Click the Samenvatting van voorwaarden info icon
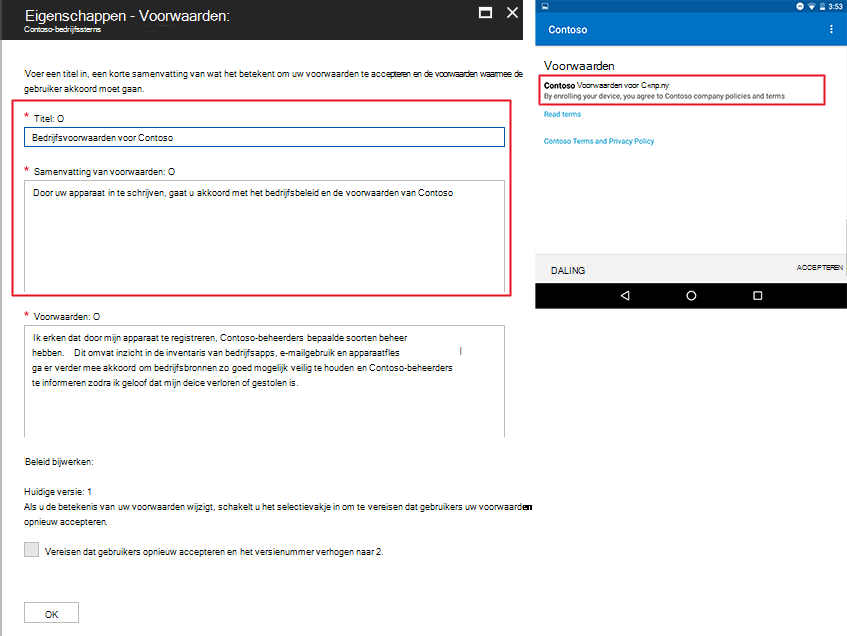Viewport: 847px width, 636px height. [171, 172]
